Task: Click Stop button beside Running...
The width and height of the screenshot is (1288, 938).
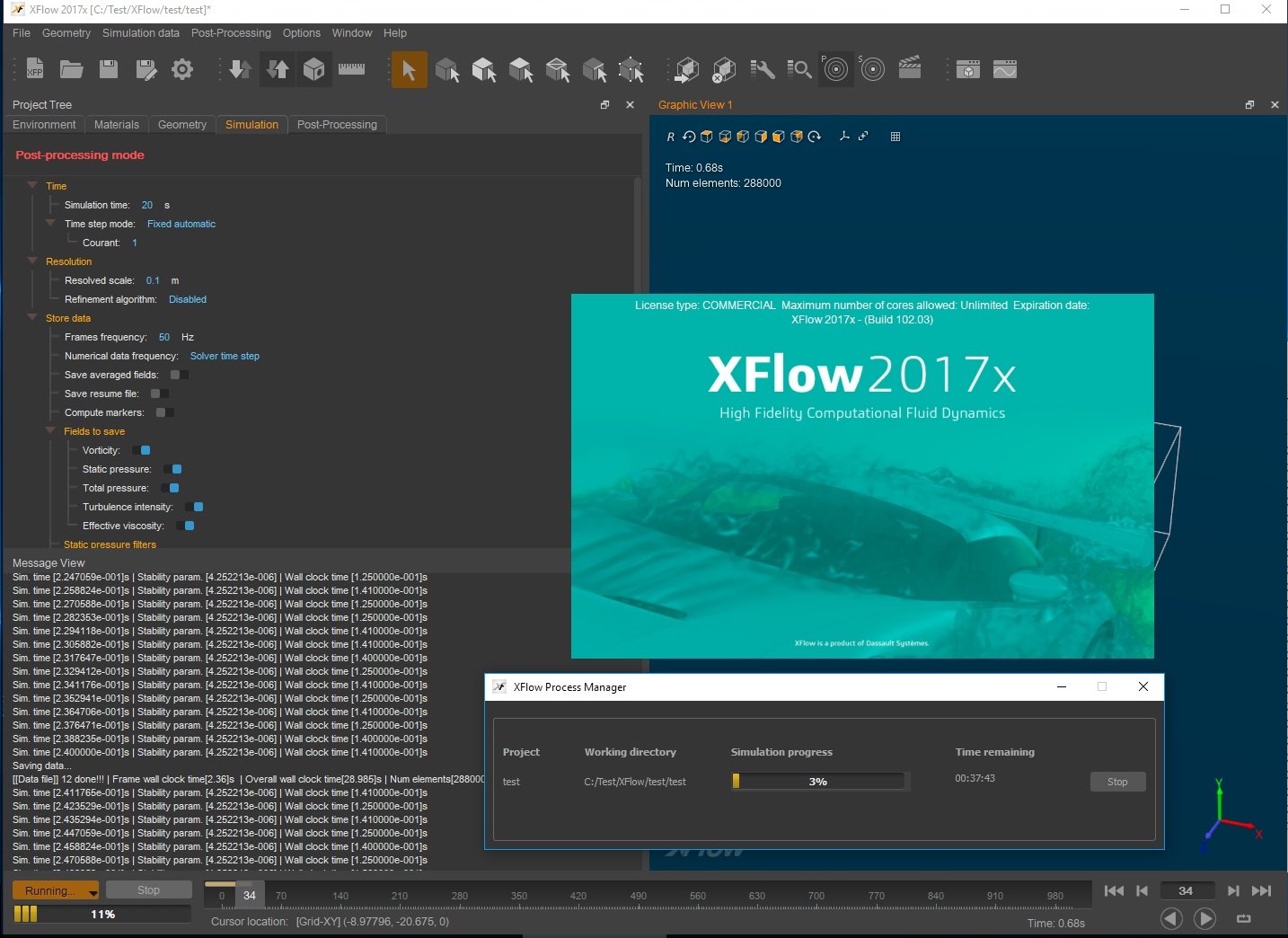Action: click(x=149, y=890)
